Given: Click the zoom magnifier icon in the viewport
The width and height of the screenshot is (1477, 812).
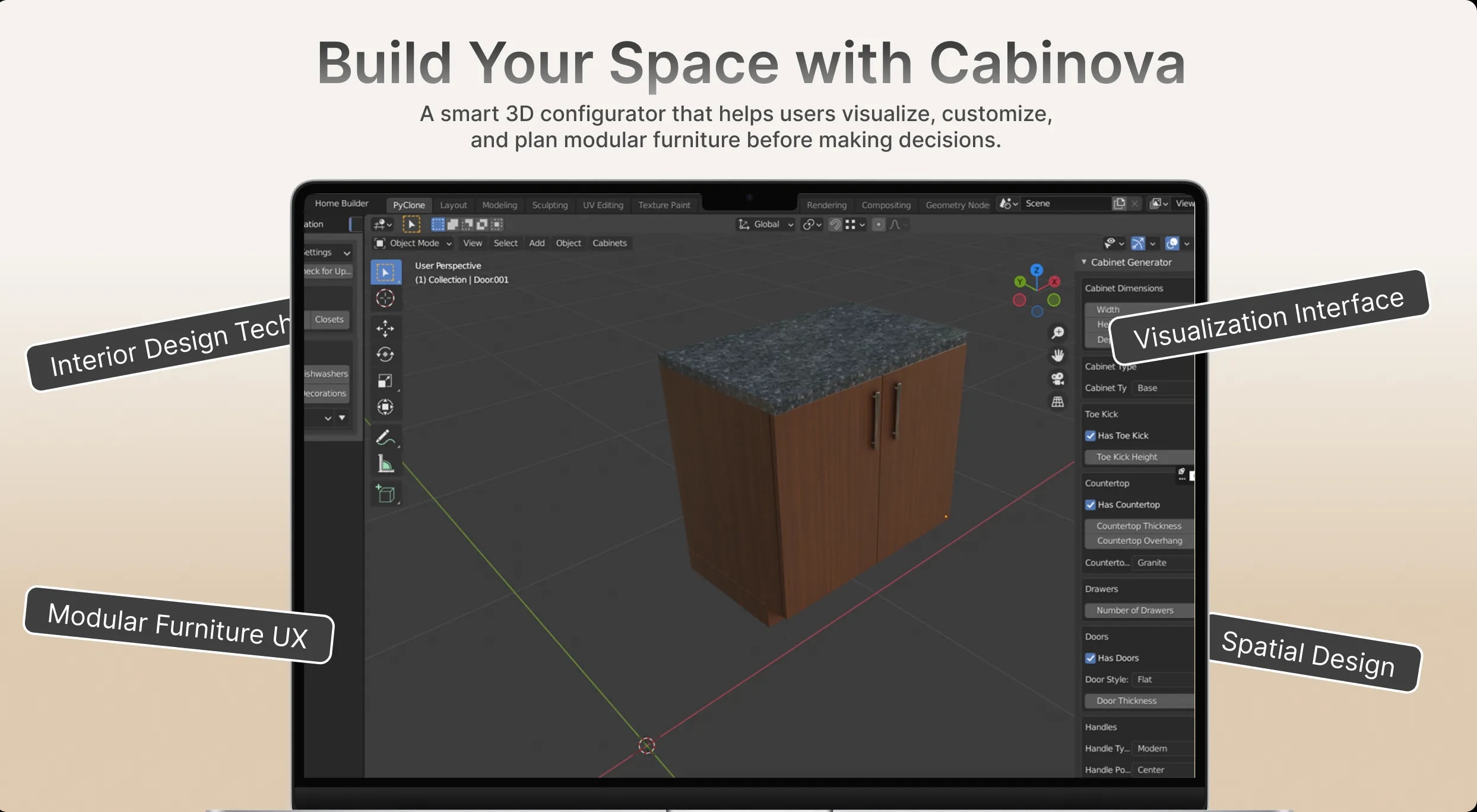Looking at the screenshot, I should pyautogui.click(x=1058, y=332).
